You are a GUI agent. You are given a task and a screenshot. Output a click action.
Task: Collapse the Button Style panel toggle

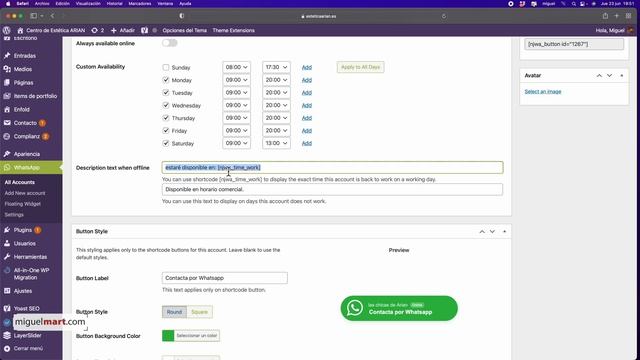click(504, 231)
